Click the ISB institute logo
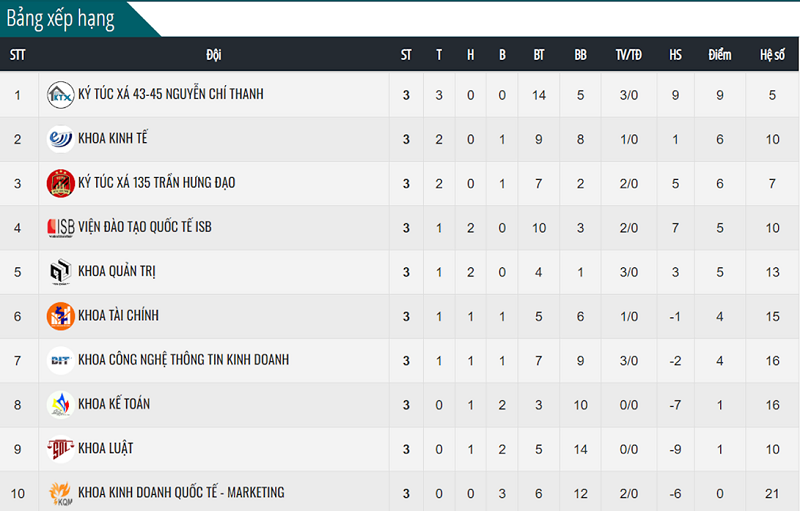This screenshot has height=511, width=800. click(60, 227)
